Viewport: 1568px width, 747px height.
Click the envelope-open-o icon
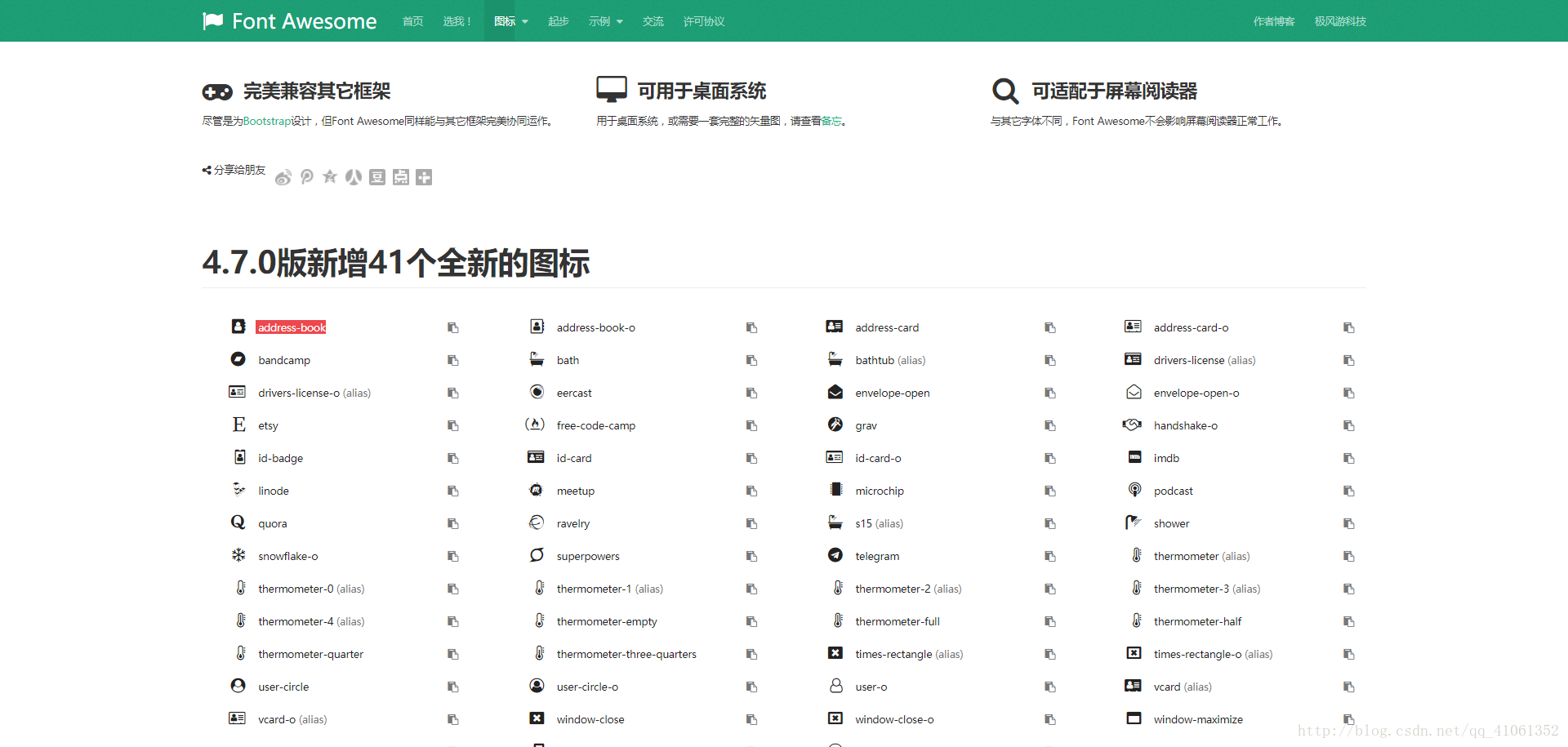tap(1134, 392)
